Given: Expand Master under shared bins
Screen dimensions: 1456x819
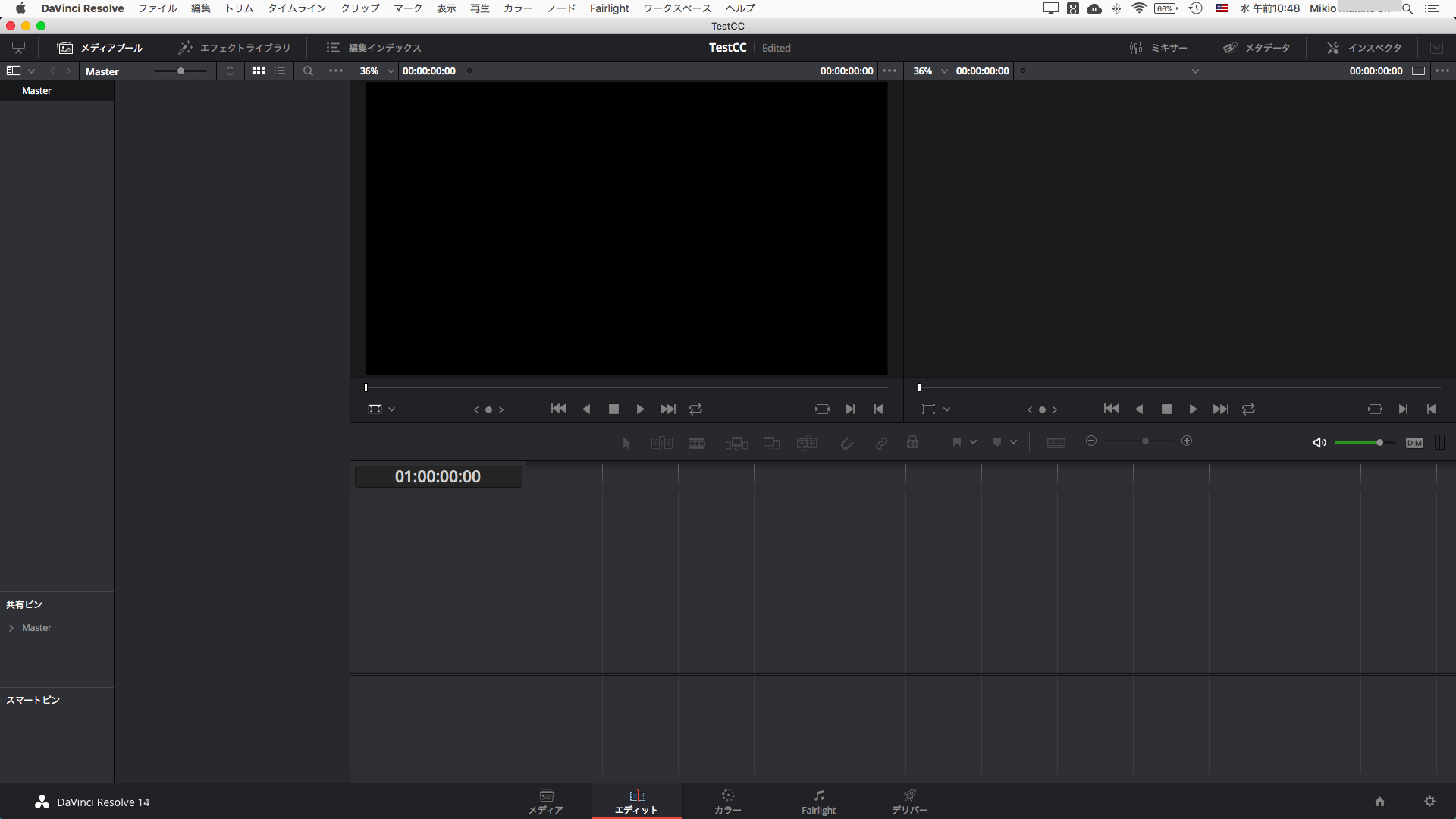Looking at the screenshot, I should pos(11,628).
